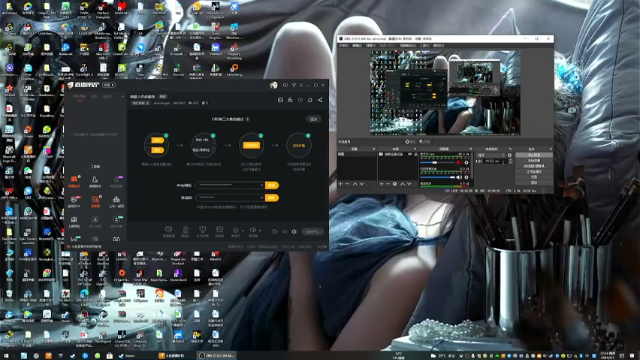The width and height of the screenshot is (640, 360).
Task: Open speaker options arrow in streaming app toolbar
Action: [260, 231]
